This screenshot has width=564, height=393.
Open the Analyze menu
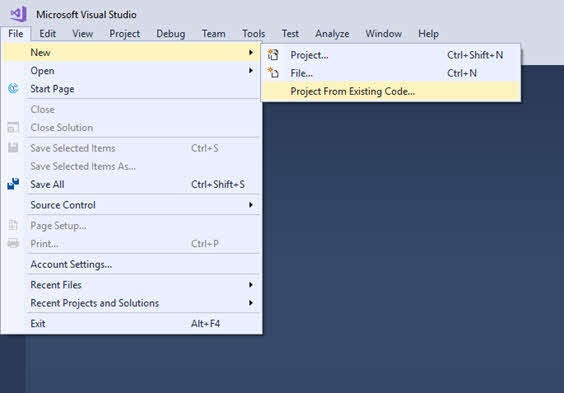[x=332, y=33]
